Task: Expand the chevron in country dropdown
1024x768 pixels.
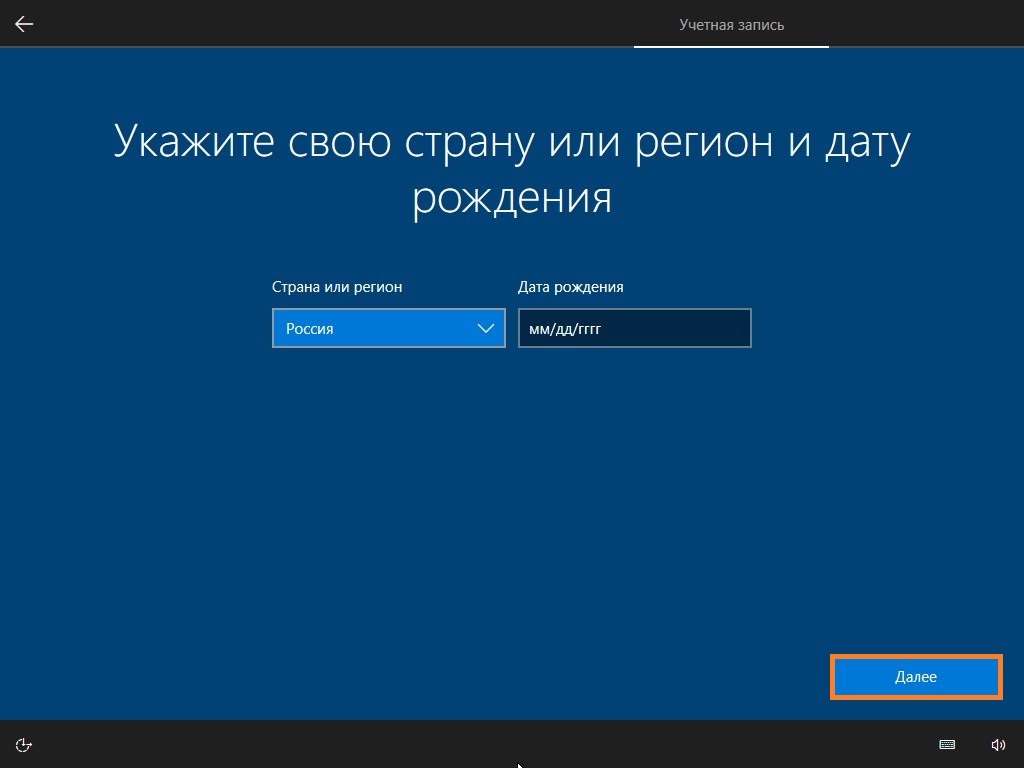Action: tap(486, 328)
